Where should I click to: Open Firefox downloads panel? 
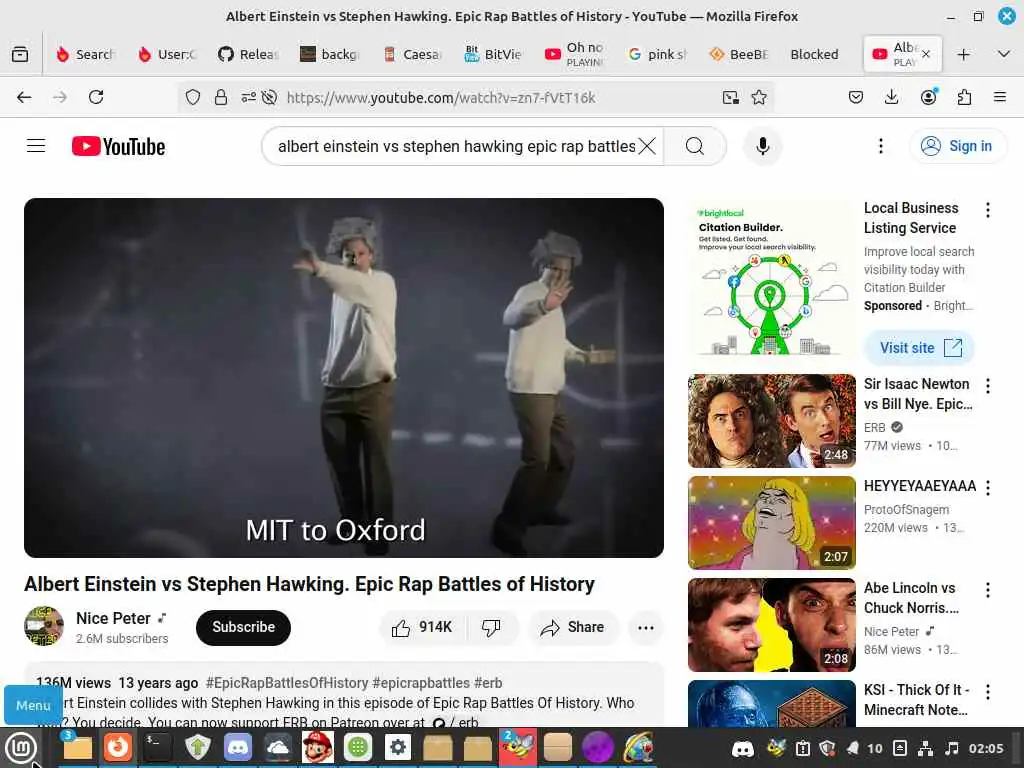891,97
